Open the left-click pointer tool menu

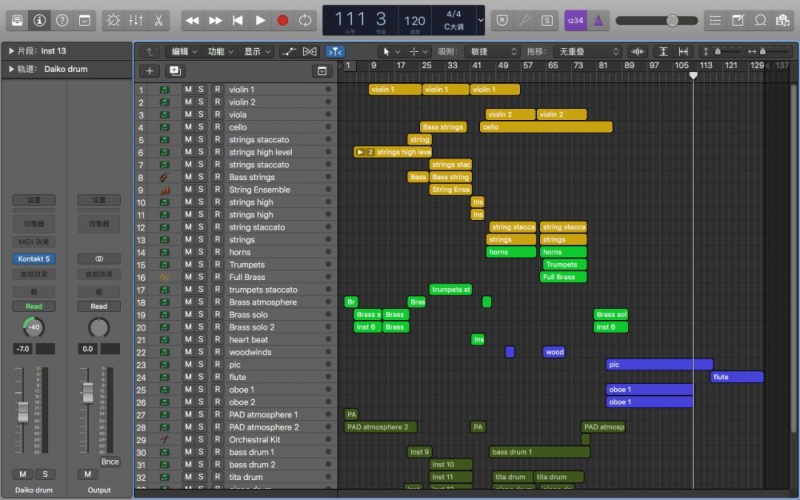point(391,52)
